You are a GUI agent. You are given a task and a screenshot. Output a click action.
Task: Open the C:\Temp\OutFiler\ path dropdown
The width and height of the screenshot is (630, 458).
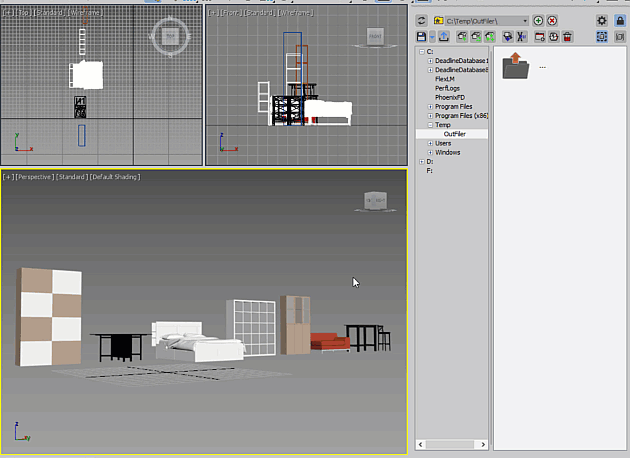(525, 21)
